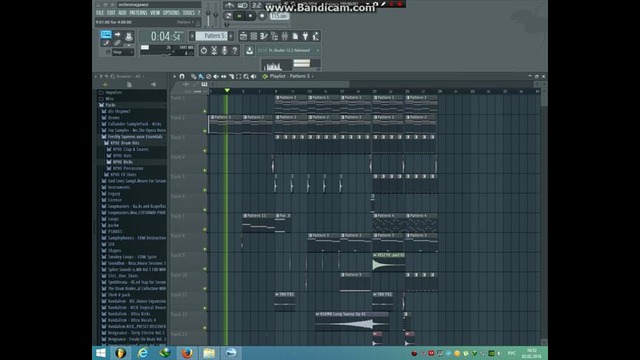This screenshot has height=360, width=640.
Task: Toggle song/pattern mode button
Action: click(x=229, y=16)
